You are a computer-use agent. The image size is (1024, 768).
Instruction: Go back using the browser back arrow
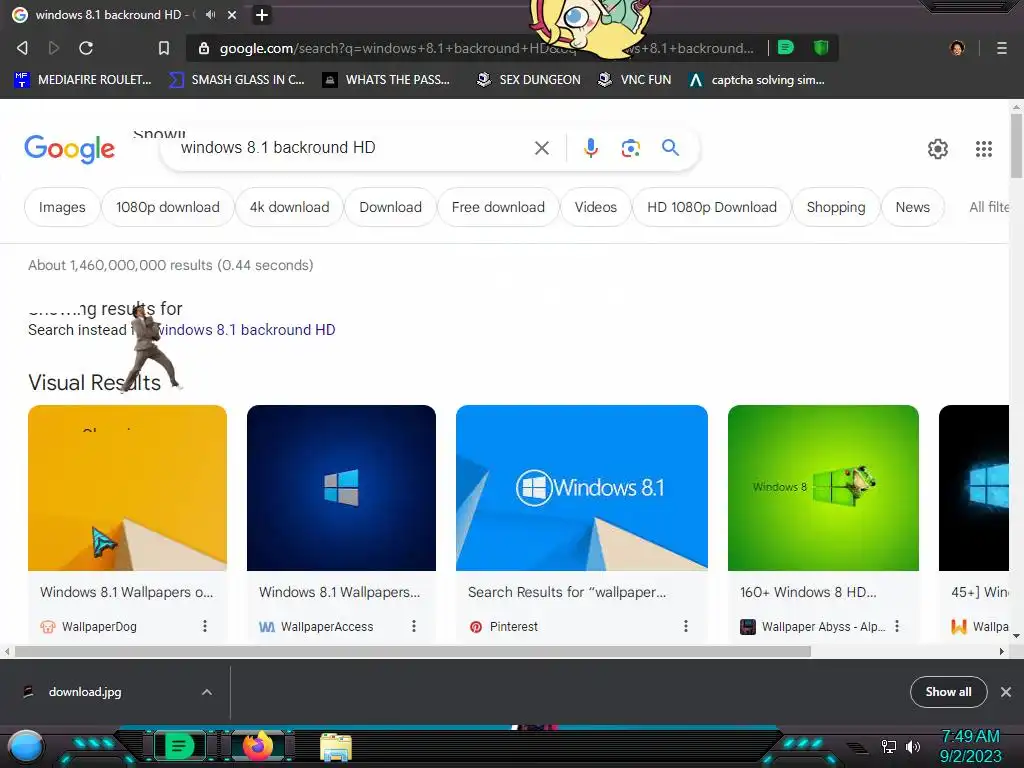(22, 48)
